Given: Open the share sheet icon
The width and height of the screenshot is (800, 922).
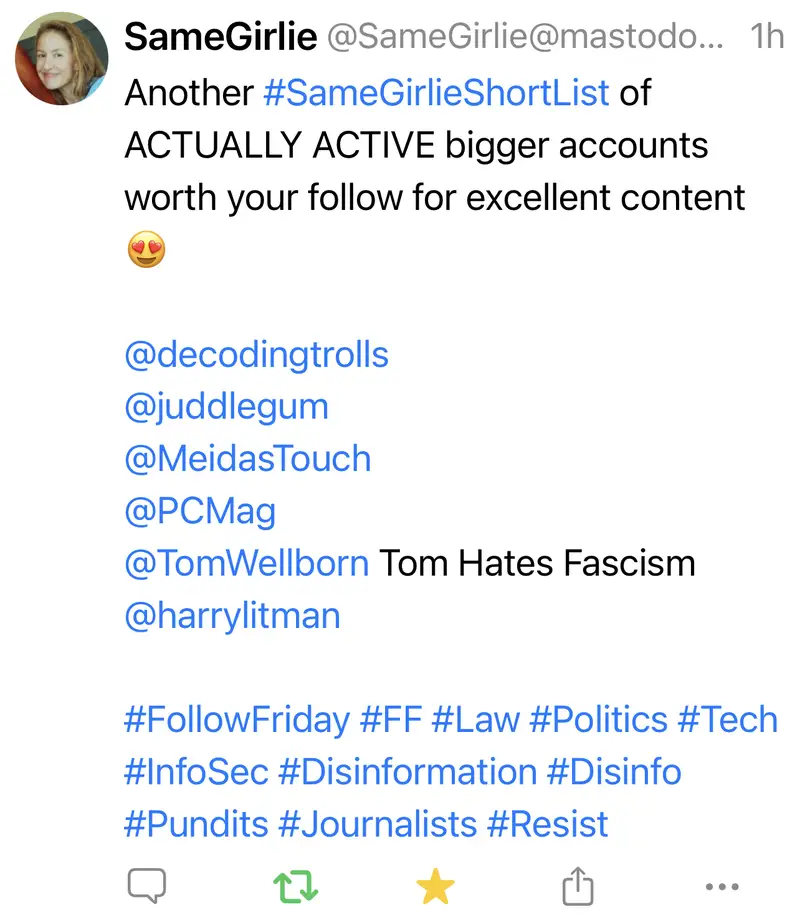Looking at the screenshot, I should click(578, 884).
